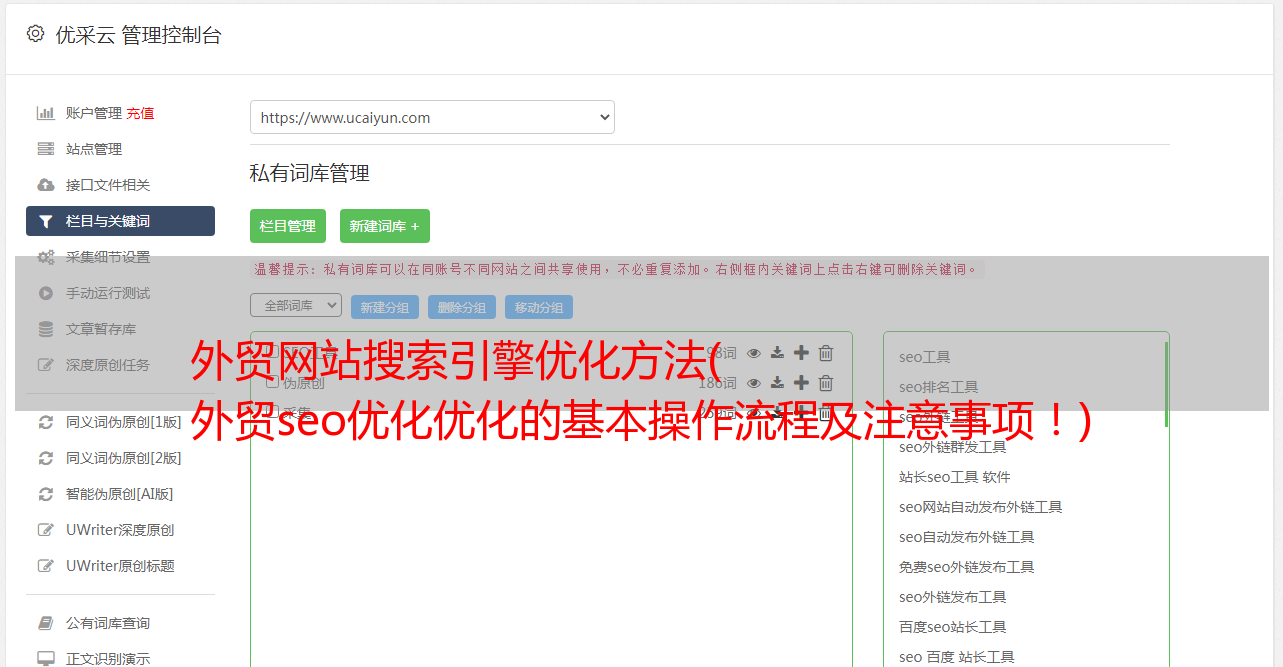Go to UWriter原创标题 in the sidebar
Image resolution: width=1283 pixels, height=667 pixels.
(x=120, y=566)
